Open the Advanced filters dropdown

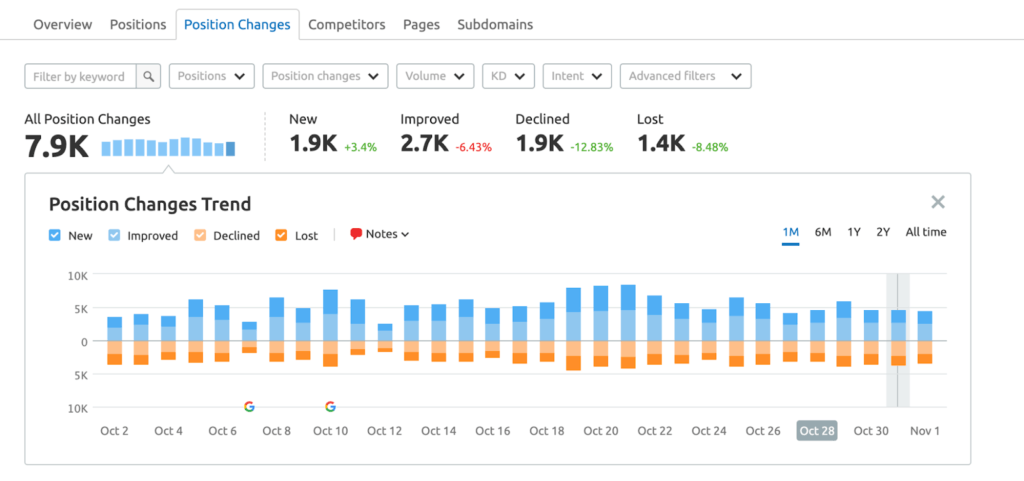[685, 76]
